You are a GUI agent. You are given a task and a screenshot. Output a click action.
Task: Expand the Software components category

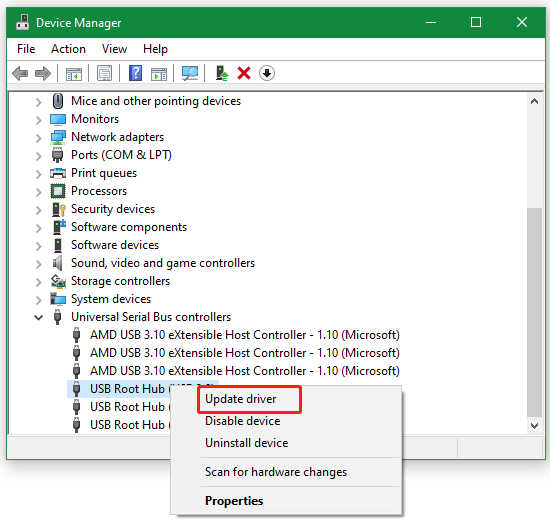click(x=39, y=228)
